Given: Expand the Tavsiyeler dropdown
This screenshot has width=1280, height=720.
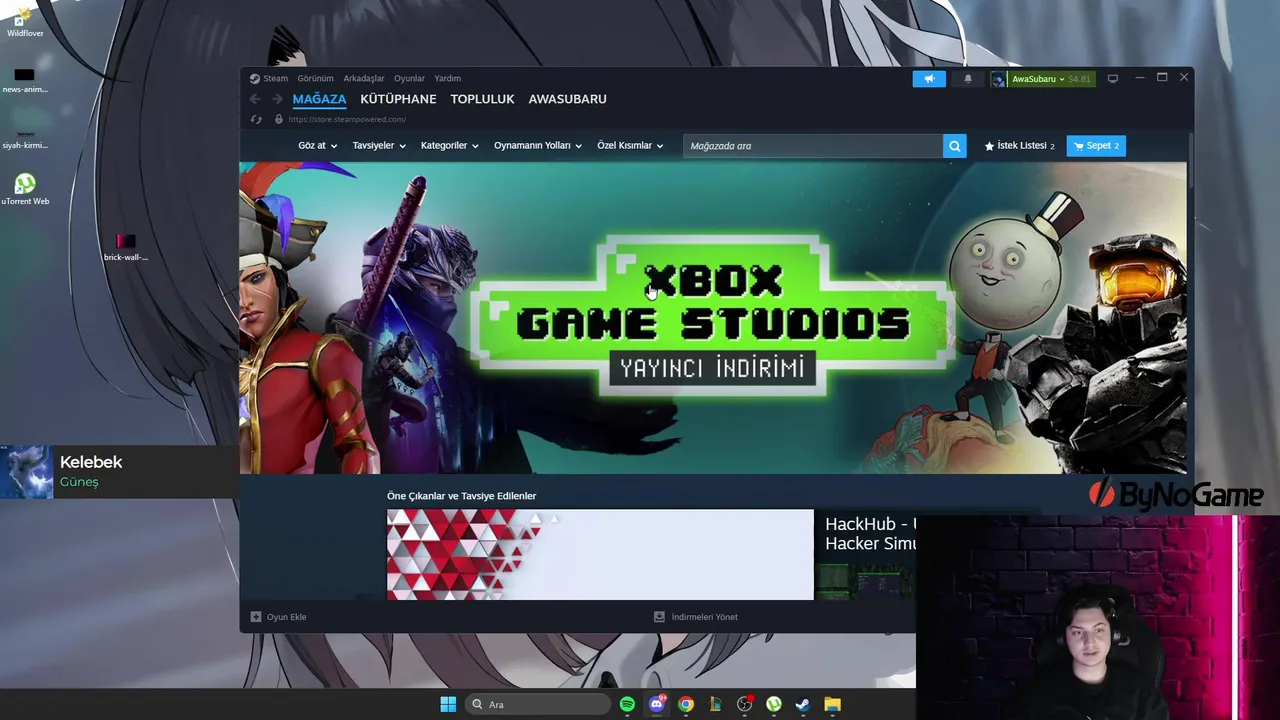Looking at the screenshot, I should pos(379,146).
